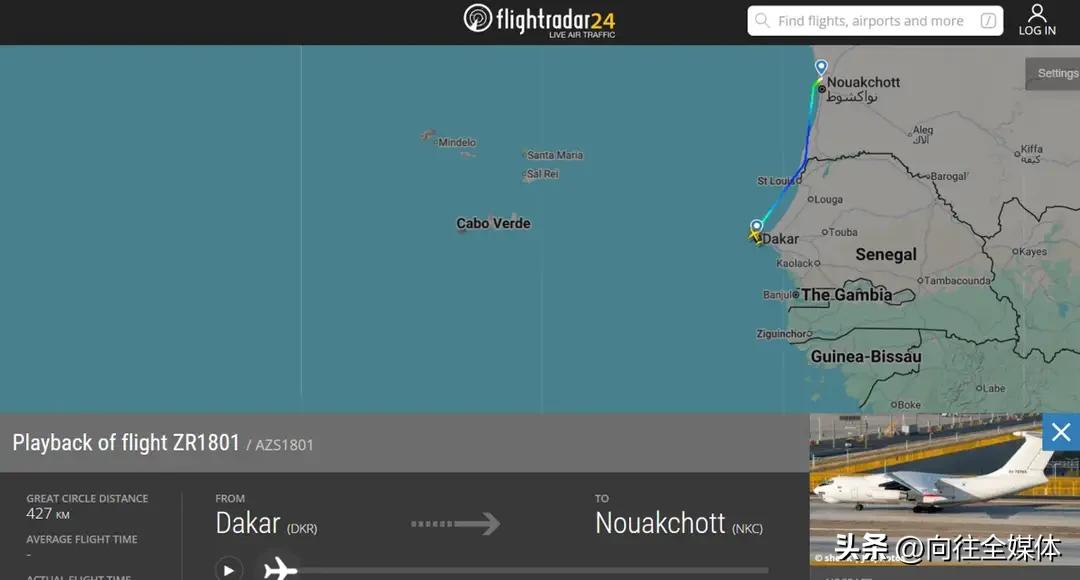The image size is (1080, 580).
Task: Click the Dakar (DKR) origin airport link
Action: coord(266,524)
